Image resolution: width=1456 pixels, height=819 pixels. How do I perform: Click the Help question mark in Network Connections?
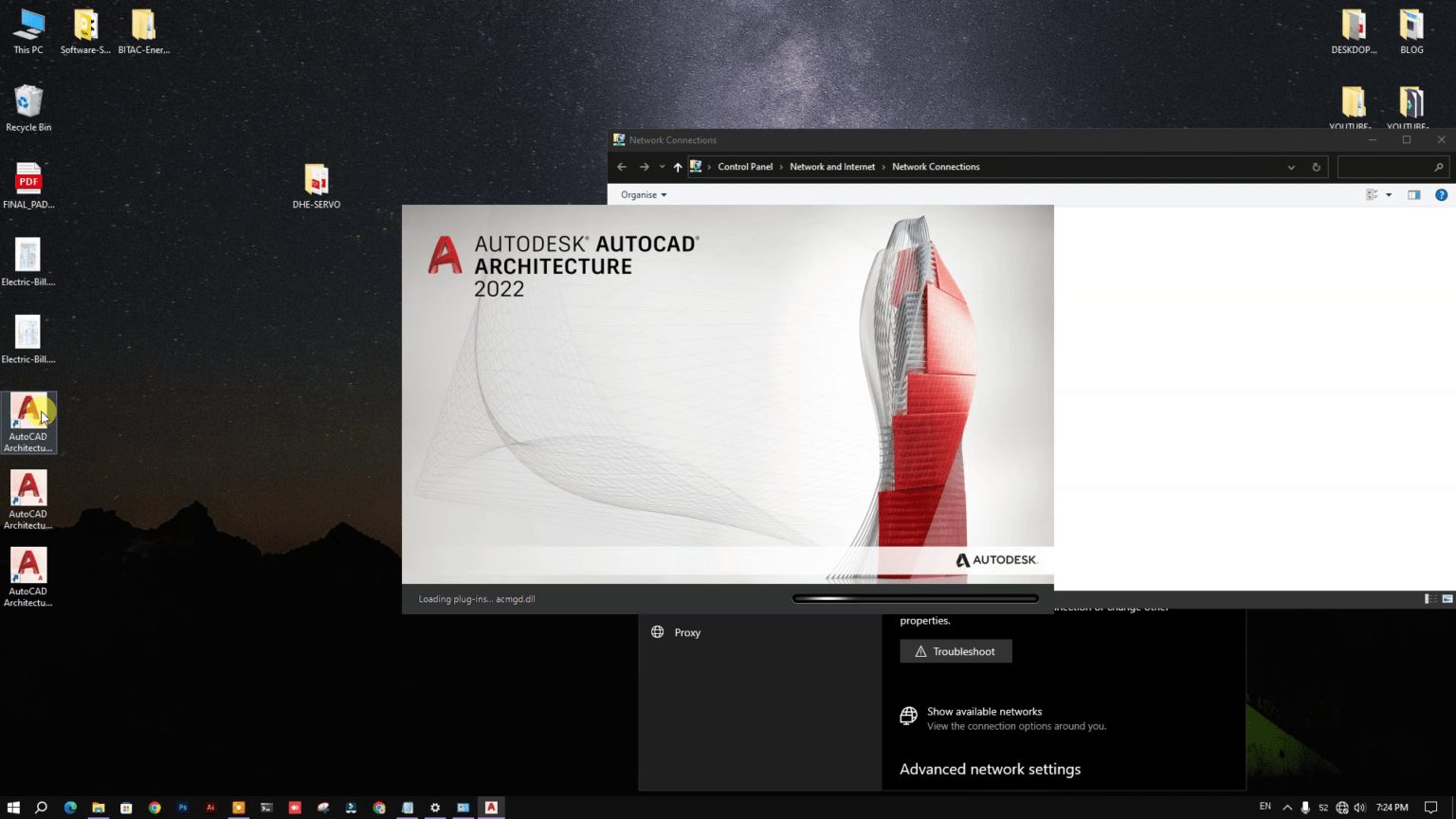1442,194
